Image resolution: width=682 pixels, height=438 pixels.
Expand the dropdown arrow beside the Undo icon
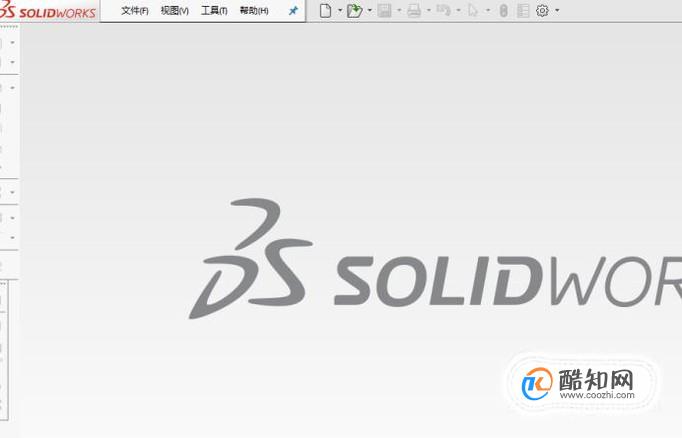coord(458,10)
